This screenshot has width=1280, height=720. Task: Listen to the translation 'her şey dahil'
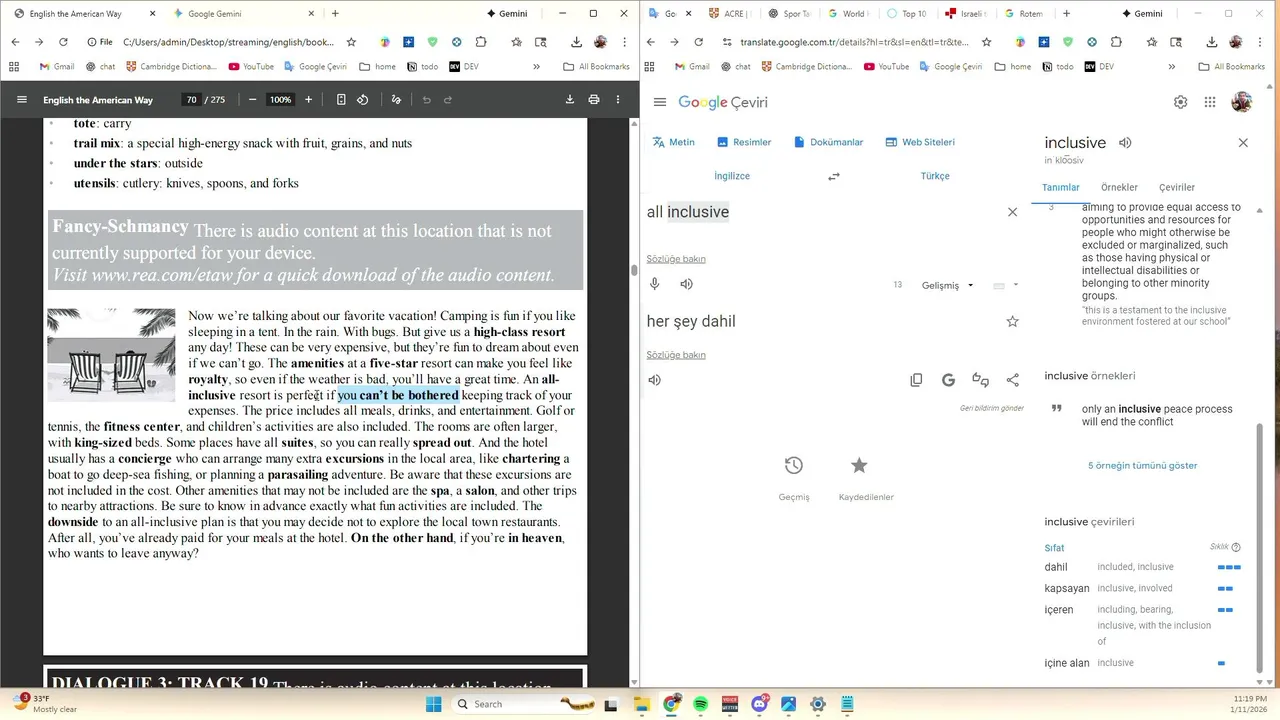click(x=655, y=380)
